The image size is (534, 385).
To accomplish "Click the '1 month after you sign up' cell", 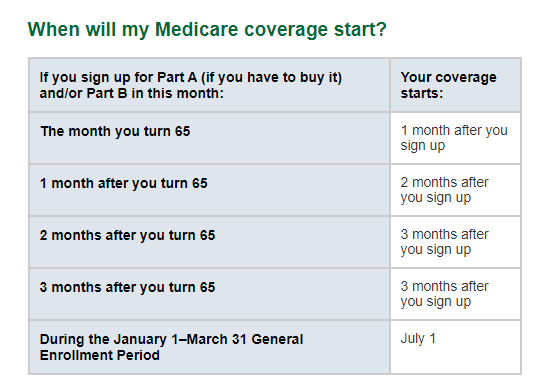I will click(x=456, y=138).
